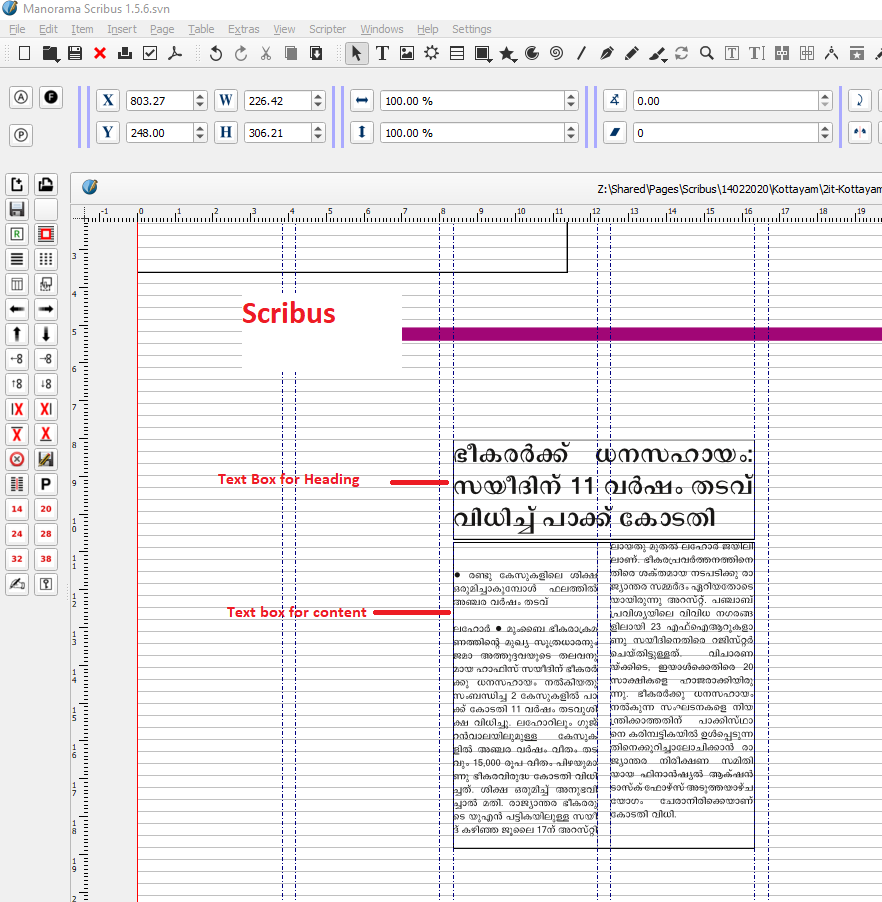Toggle the round F button
This screenshot has height=902, width=882.
(50, 97)
